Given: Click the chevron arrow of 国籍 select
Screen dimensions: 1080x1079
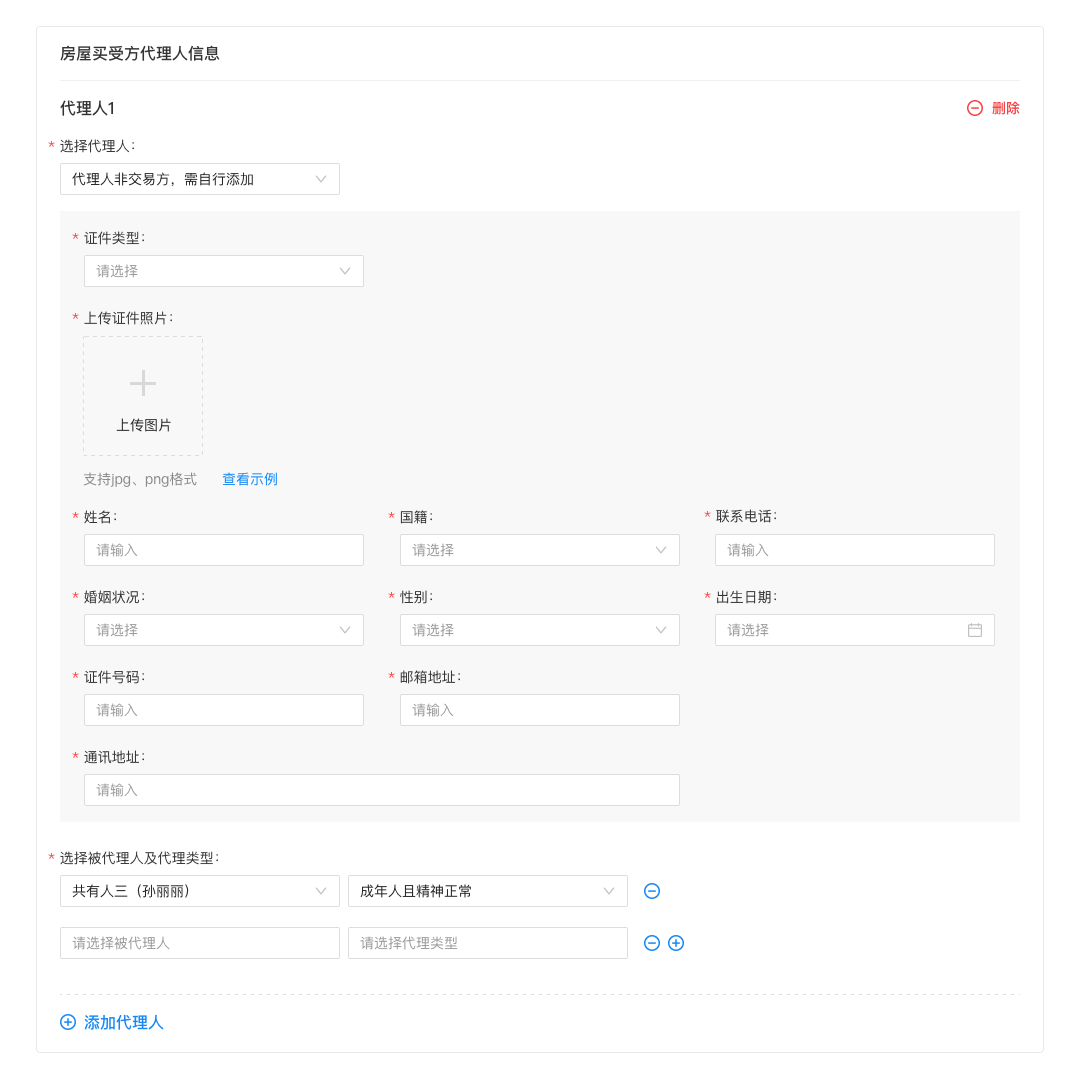Looking at the screenshot, I should tap(661, 550).
